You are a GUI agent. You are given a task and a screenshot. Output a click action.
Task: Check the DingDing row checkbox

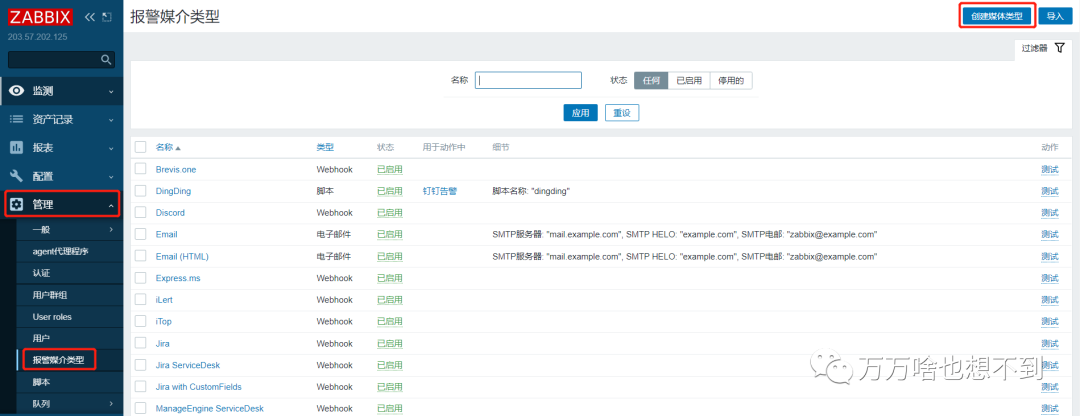coord(141,191)
